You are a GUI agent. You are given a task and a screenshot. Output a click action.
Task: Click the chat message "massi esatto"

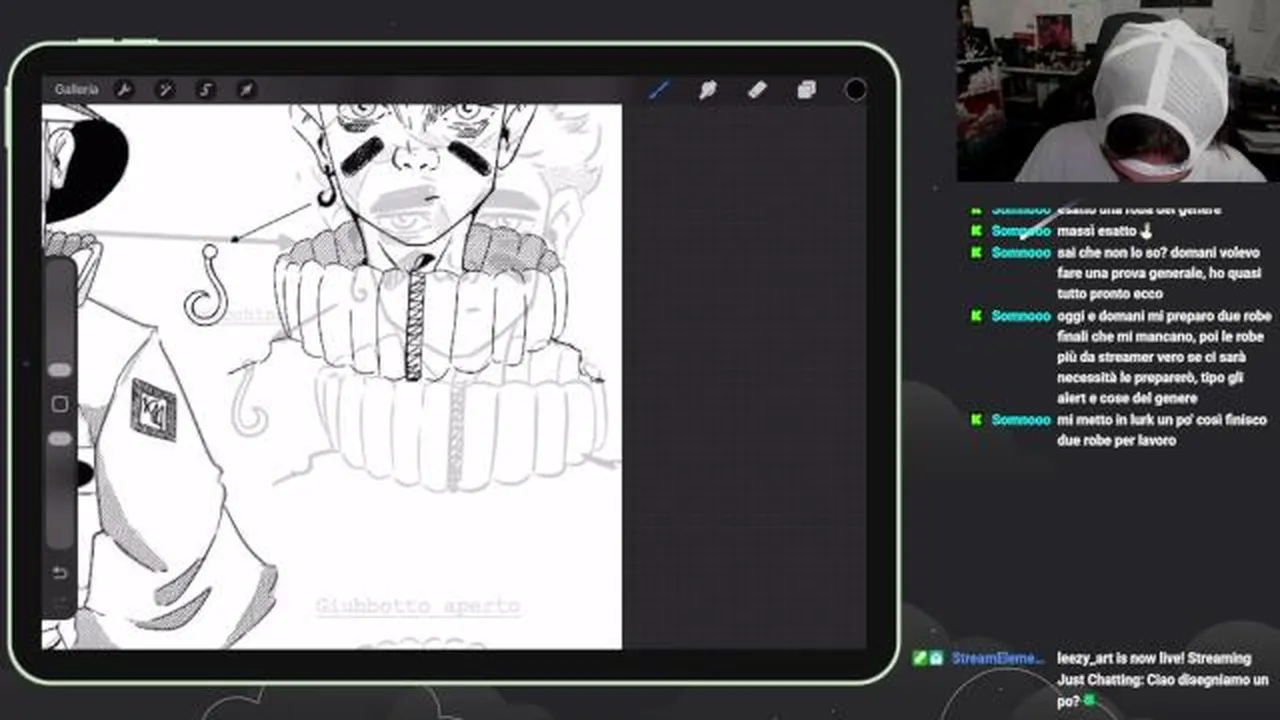pos(1104,231)
